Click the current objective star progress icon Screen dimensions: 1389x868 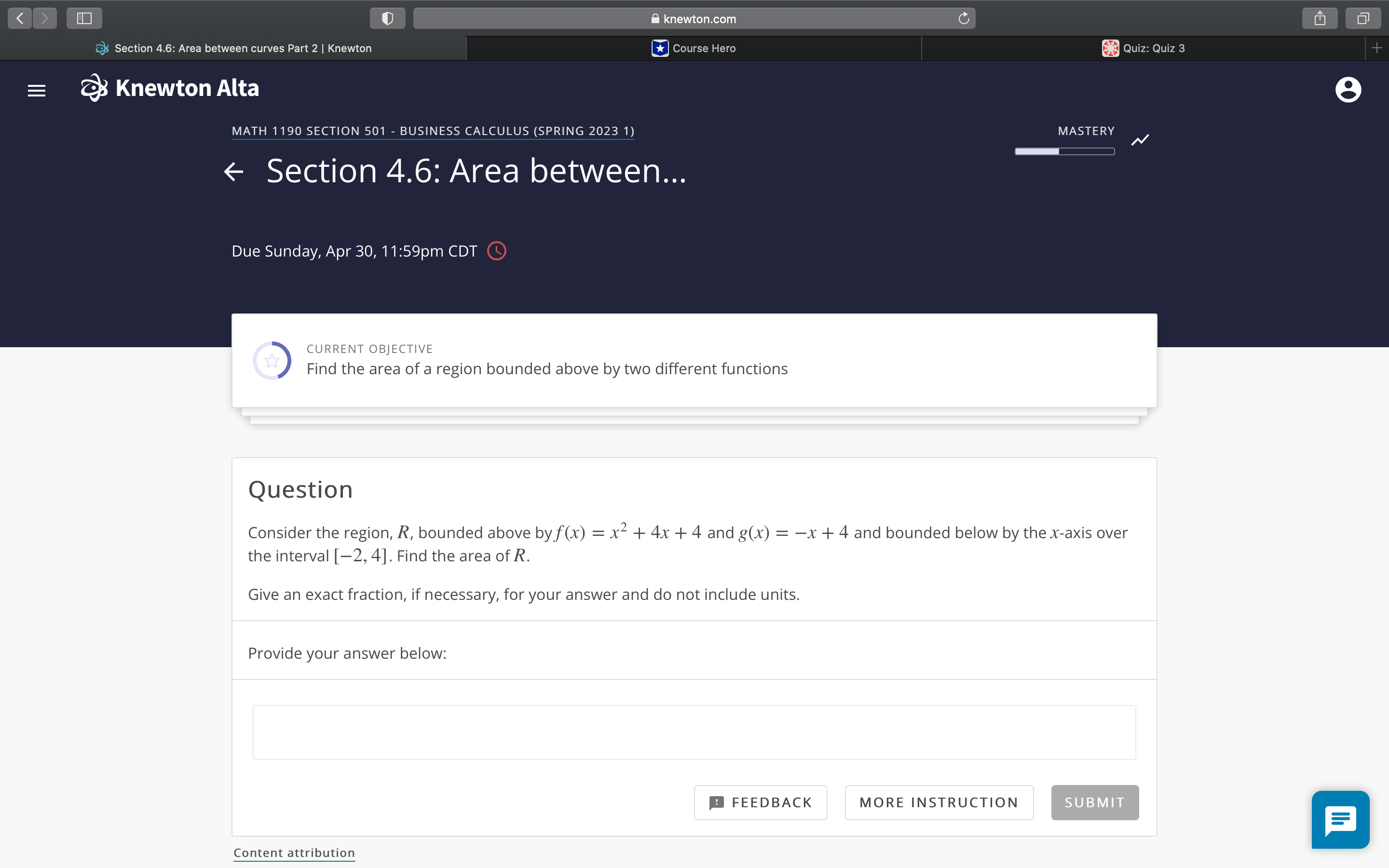[x=272, y=361]
